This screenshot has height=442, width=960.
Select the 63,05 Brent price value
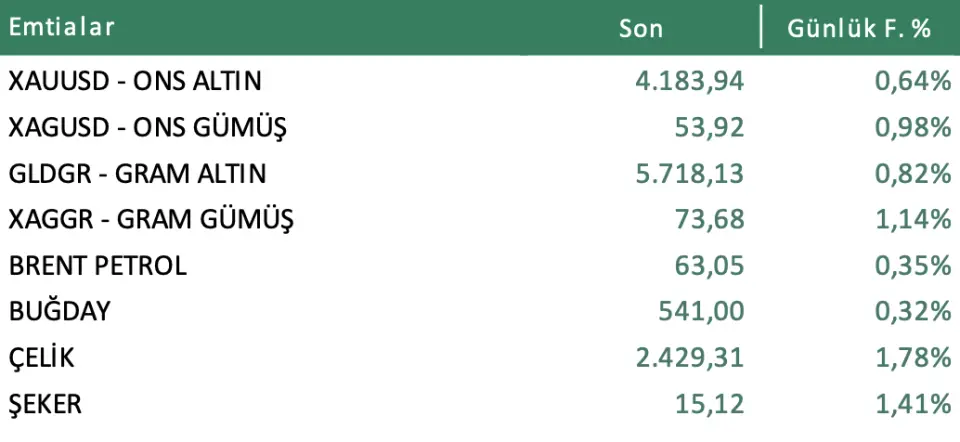(714, 266)
